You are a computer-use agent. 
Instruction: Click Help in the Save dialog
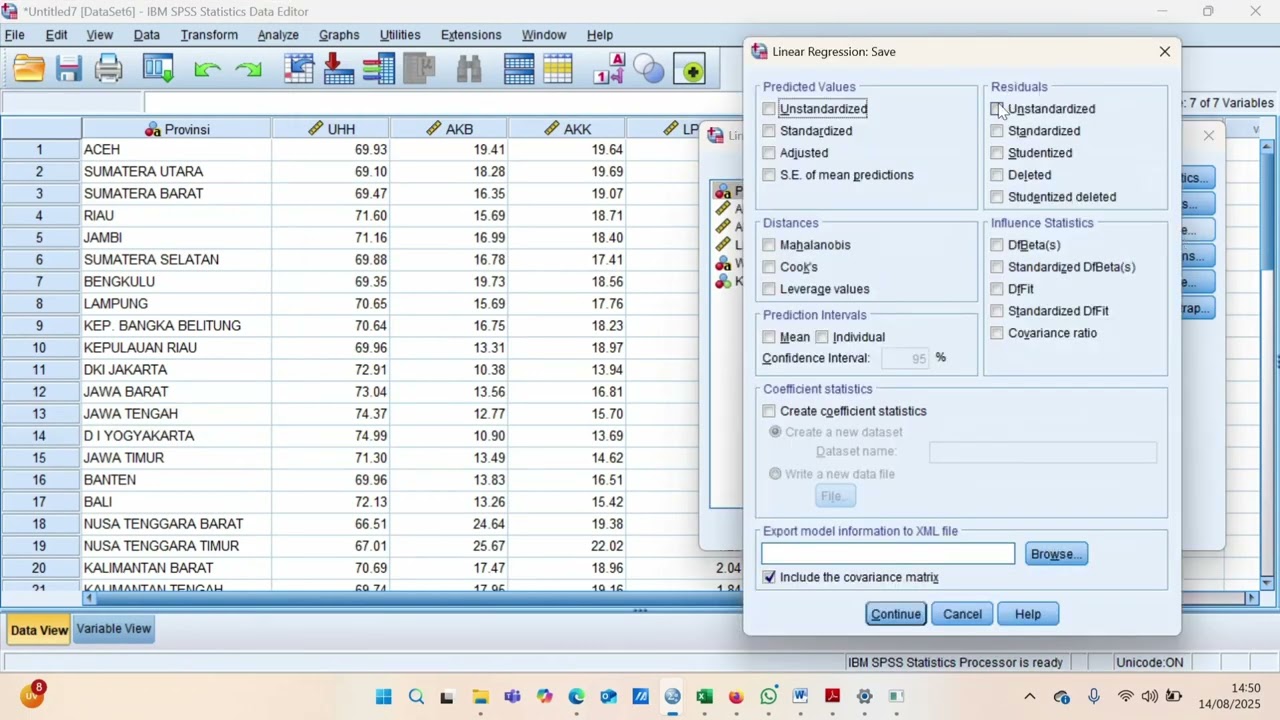[1028, 614]
